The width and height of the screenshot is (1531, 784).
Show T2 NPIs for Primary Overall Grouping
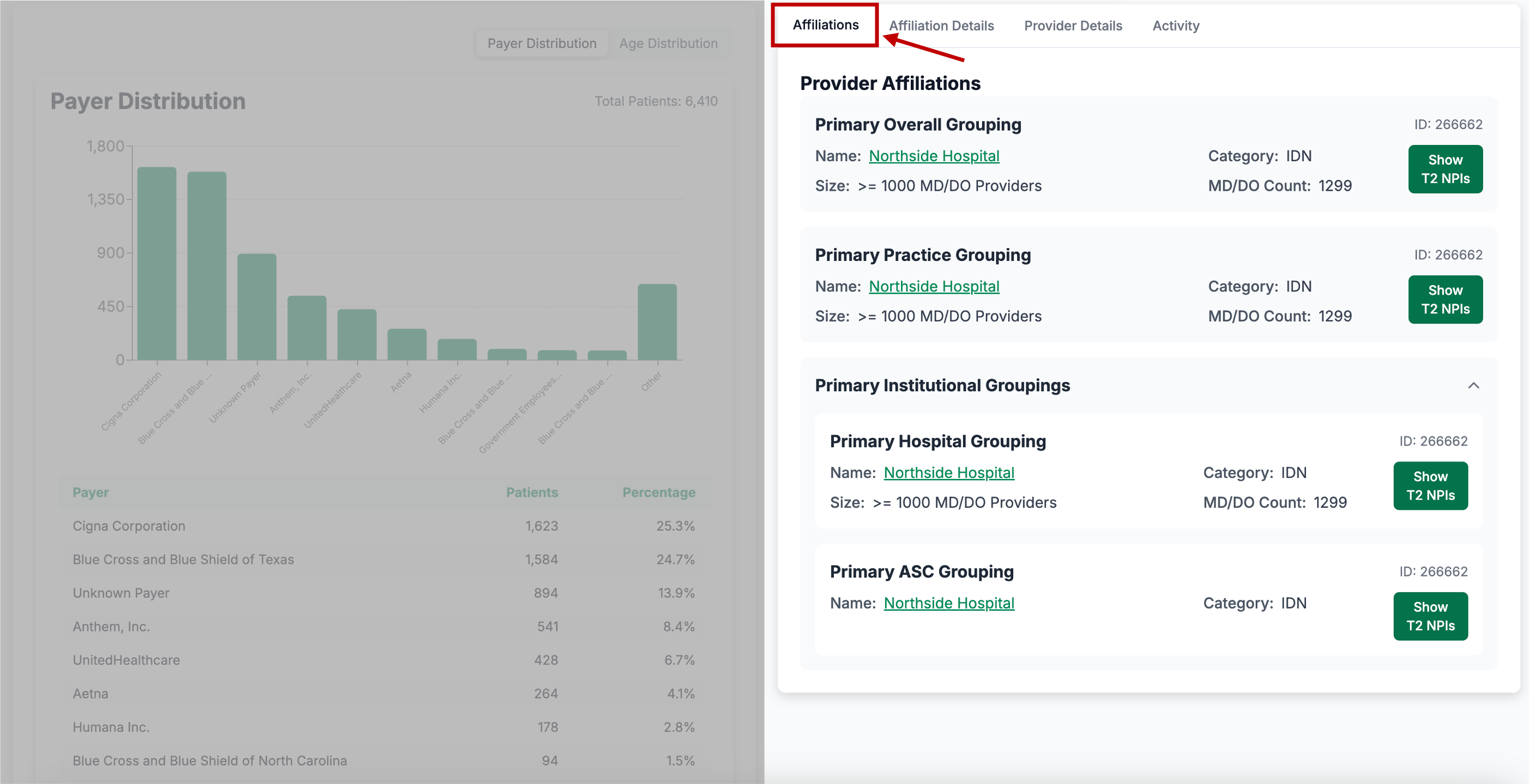point(1444,169)
